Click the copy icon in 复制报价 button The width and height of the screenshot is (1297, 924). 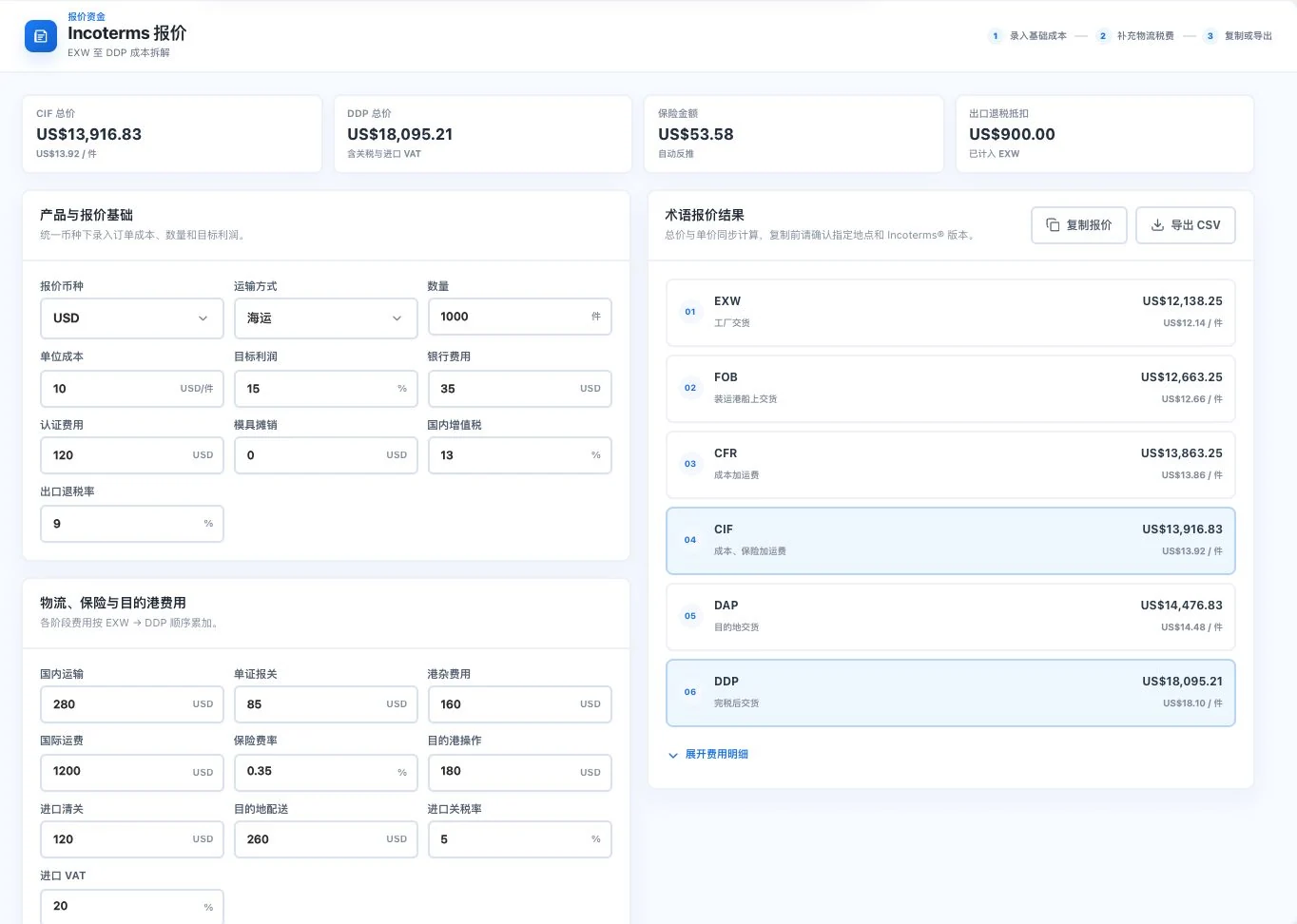pos(1053,225)
